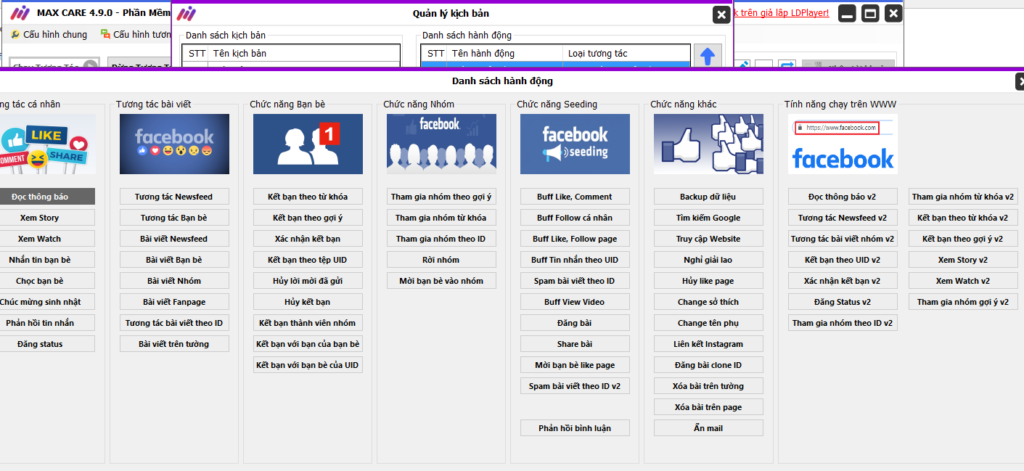Select Buff Tin nhắn theo UID
The width and height of the screenshot is (1024, 471).
pos(575,259)
